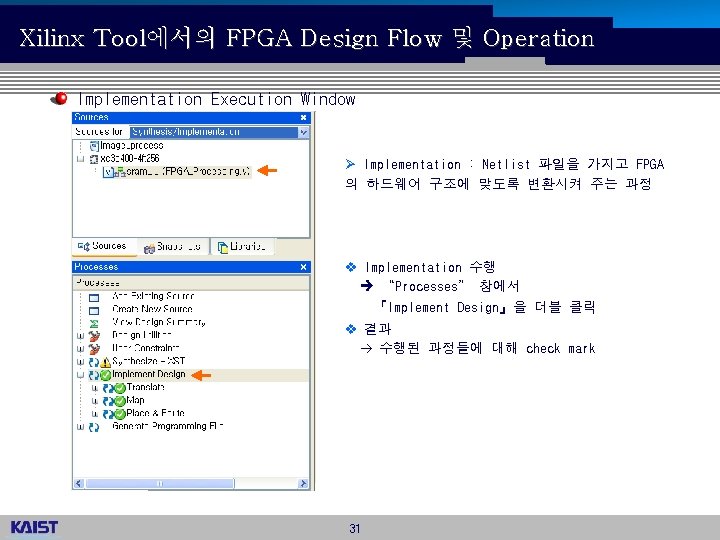Select the Place & Route process text

point(156,413)
